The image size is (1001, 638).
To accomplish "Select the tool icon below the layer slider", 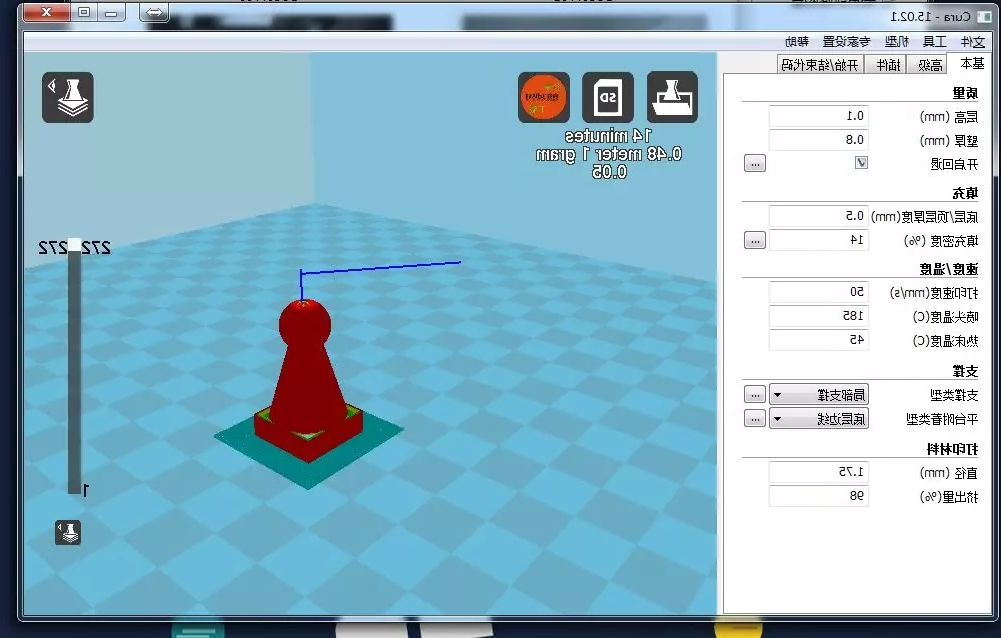I will pyautogui.click(x=68, y=532).
